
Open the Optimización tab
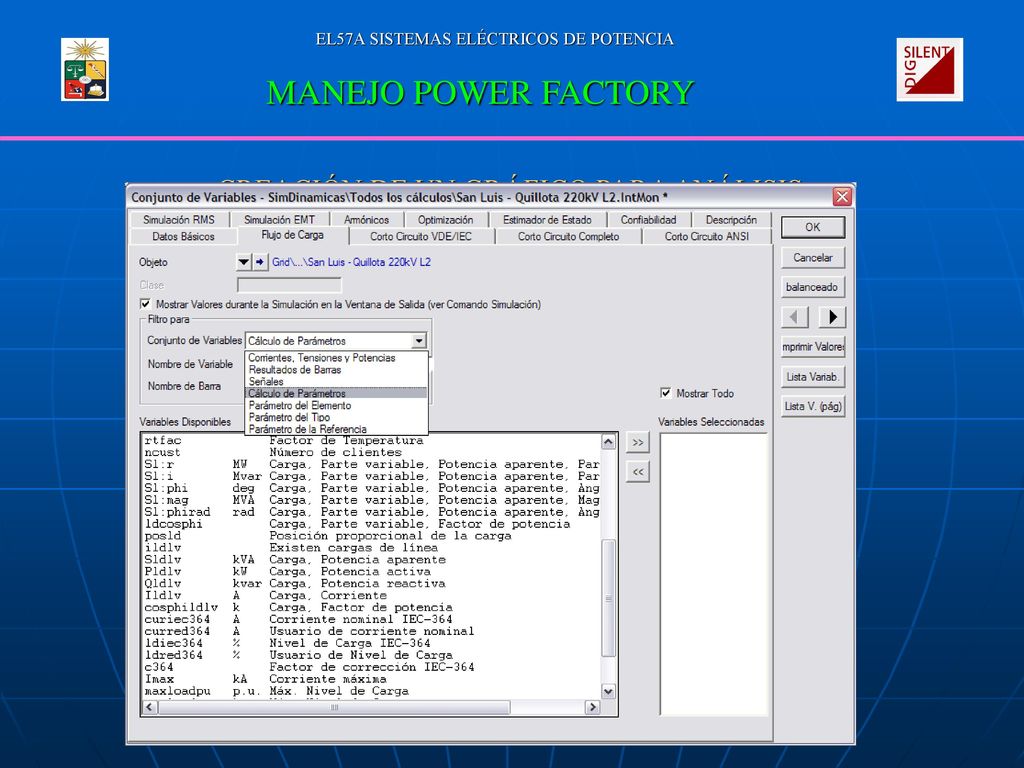(445, 220)
